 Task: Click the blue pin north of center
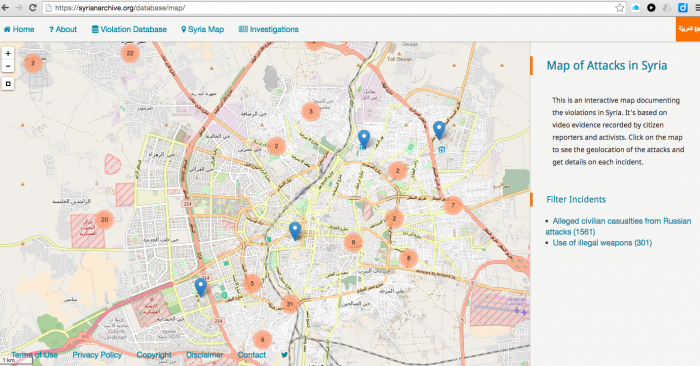click(x=364, y=139)
